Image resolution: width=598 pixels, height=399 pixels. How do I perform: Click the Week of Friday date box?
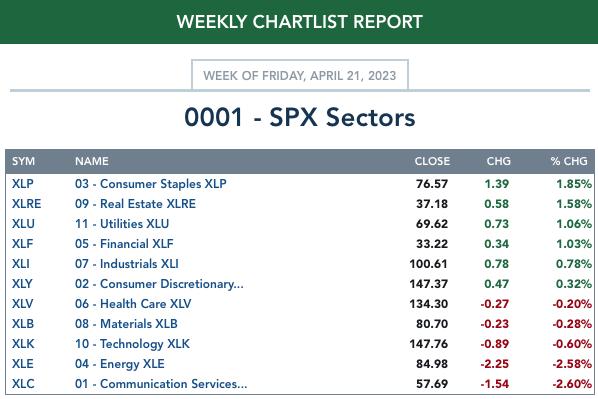pos(300,75)
